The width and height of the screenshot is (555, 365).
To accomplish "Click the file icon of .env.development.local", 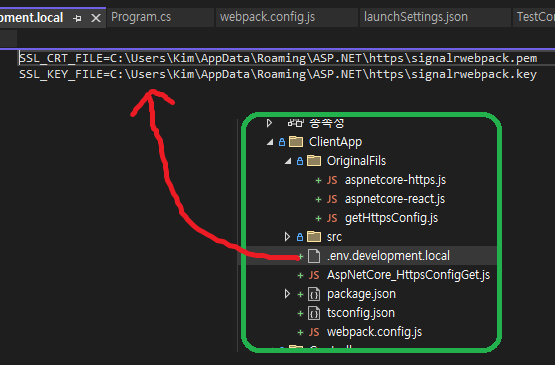I will pyautogui.click(x=314, y=256).
